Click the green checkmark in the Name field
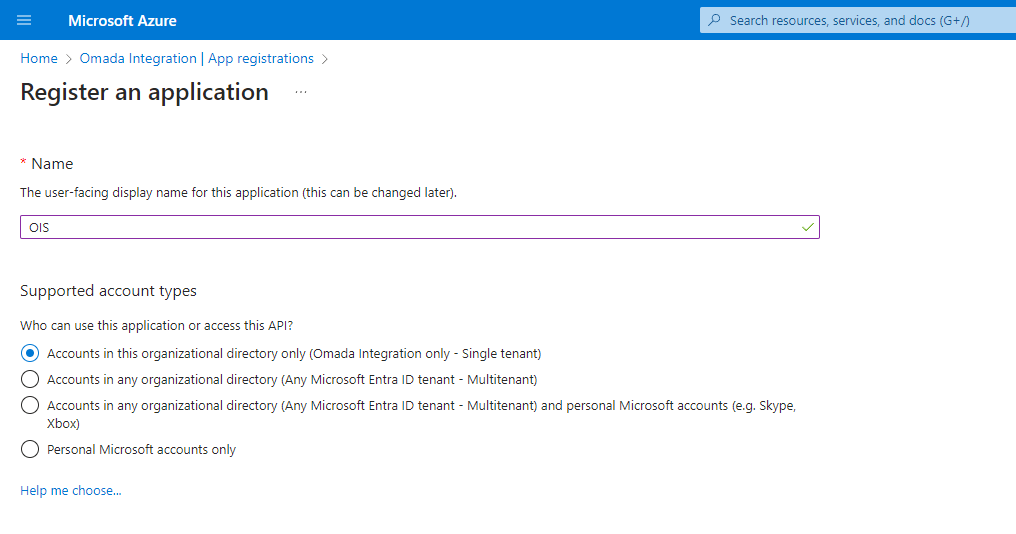The image size is (1016, 534). click(x=807, y=227)
